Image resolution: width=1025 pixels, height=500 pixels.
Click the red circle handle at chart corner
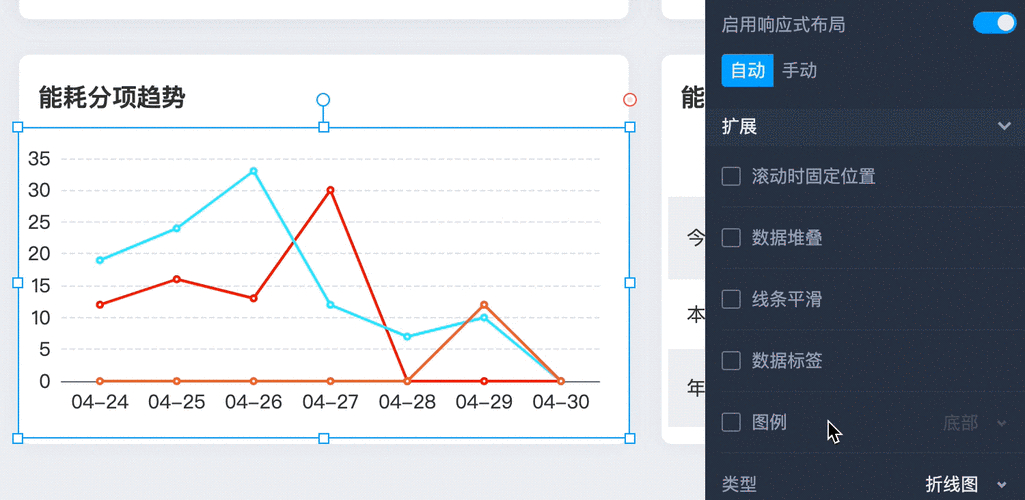tap(630, 100)
